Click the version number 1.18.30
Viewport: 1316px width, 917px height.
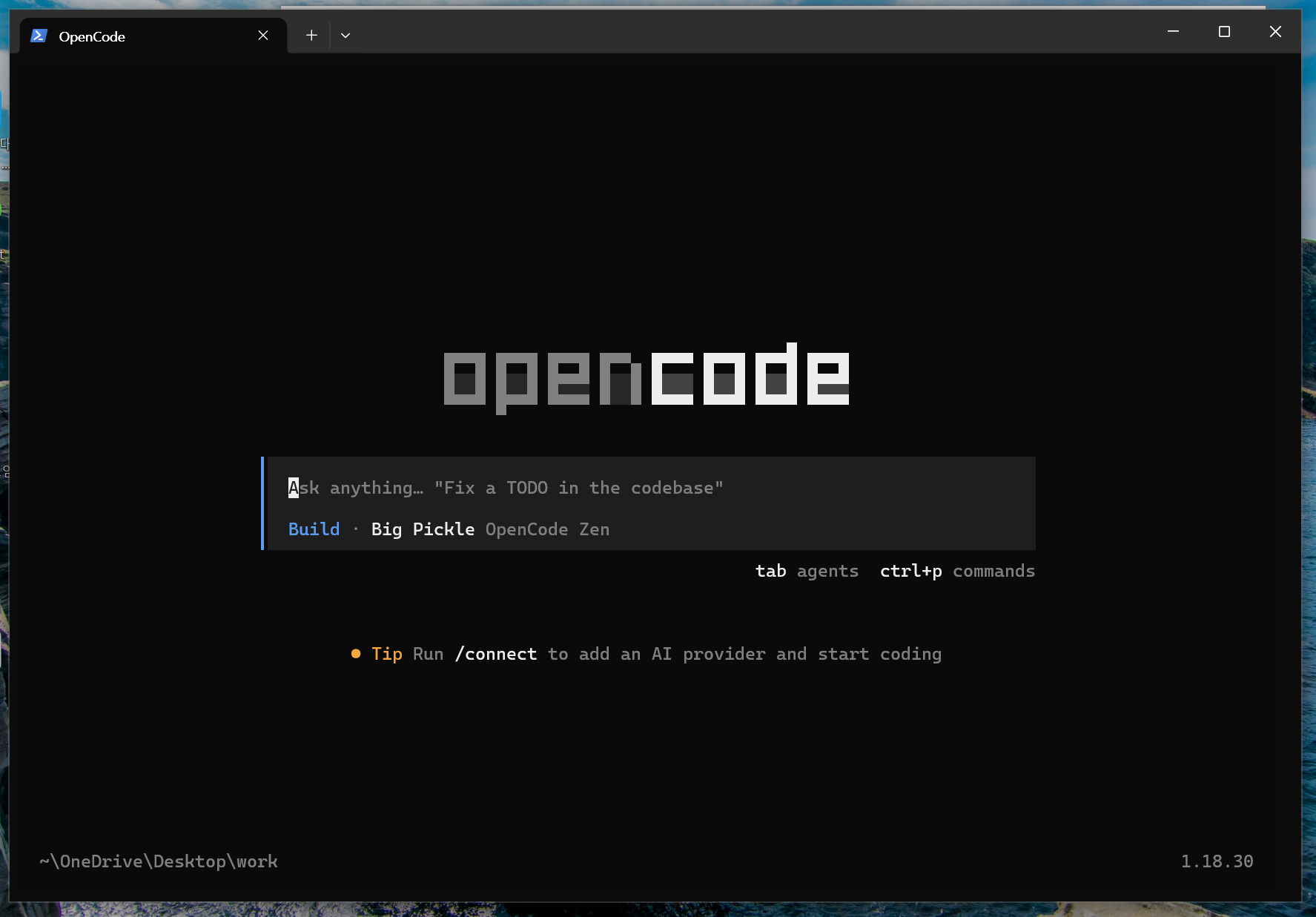pyautogui.click(x=1217, y=861)
